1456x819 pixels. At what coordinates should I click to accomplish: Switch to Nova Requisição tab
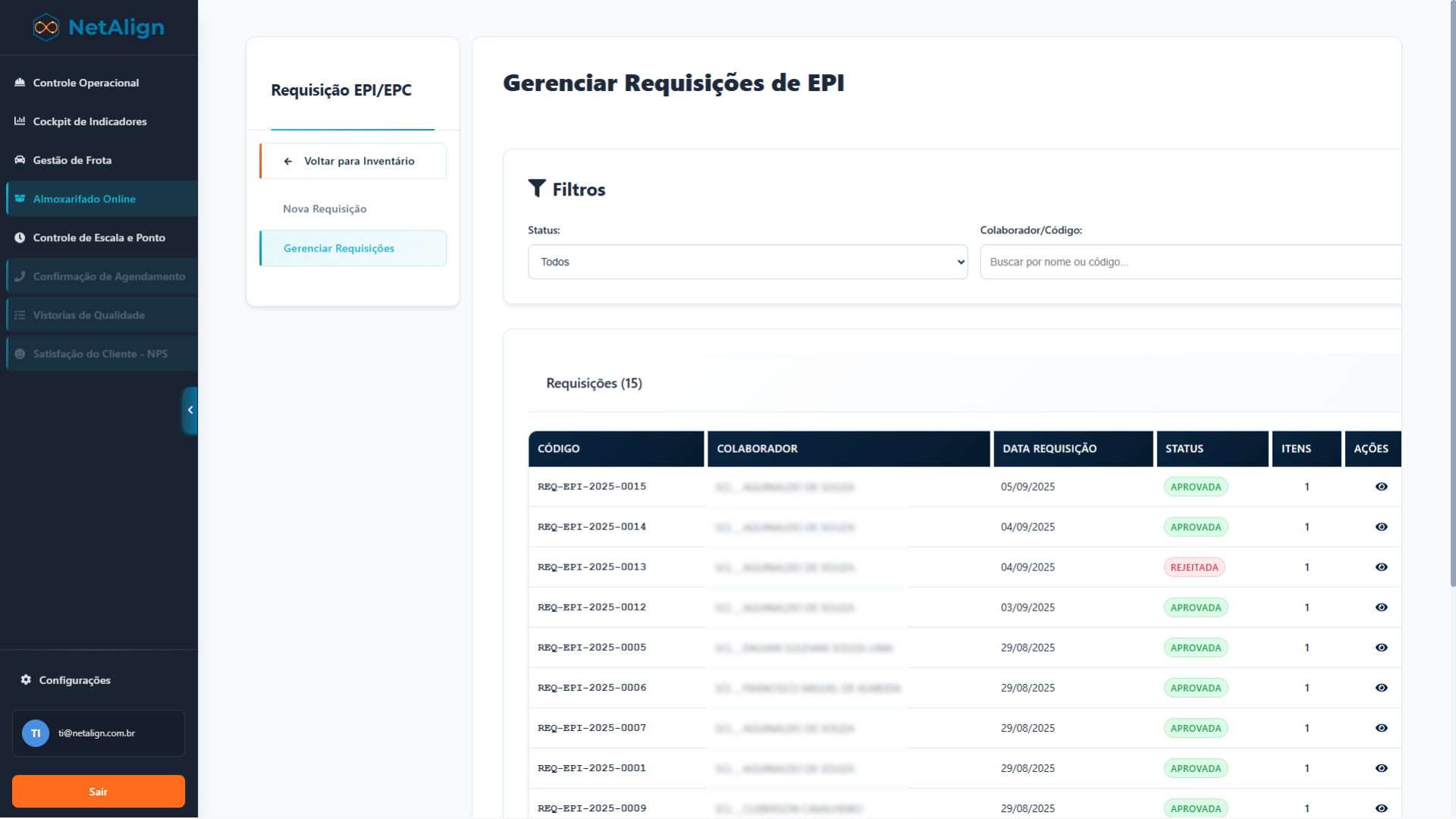tap(325, 209)
